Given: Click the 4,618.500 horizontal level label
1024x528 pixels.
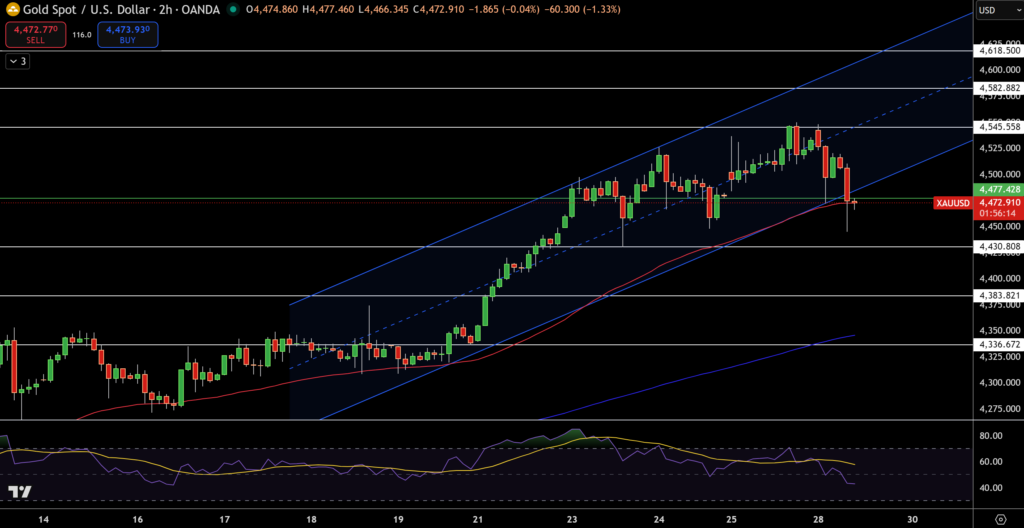Looking at the screenshot, I should (x=998, y=50).
